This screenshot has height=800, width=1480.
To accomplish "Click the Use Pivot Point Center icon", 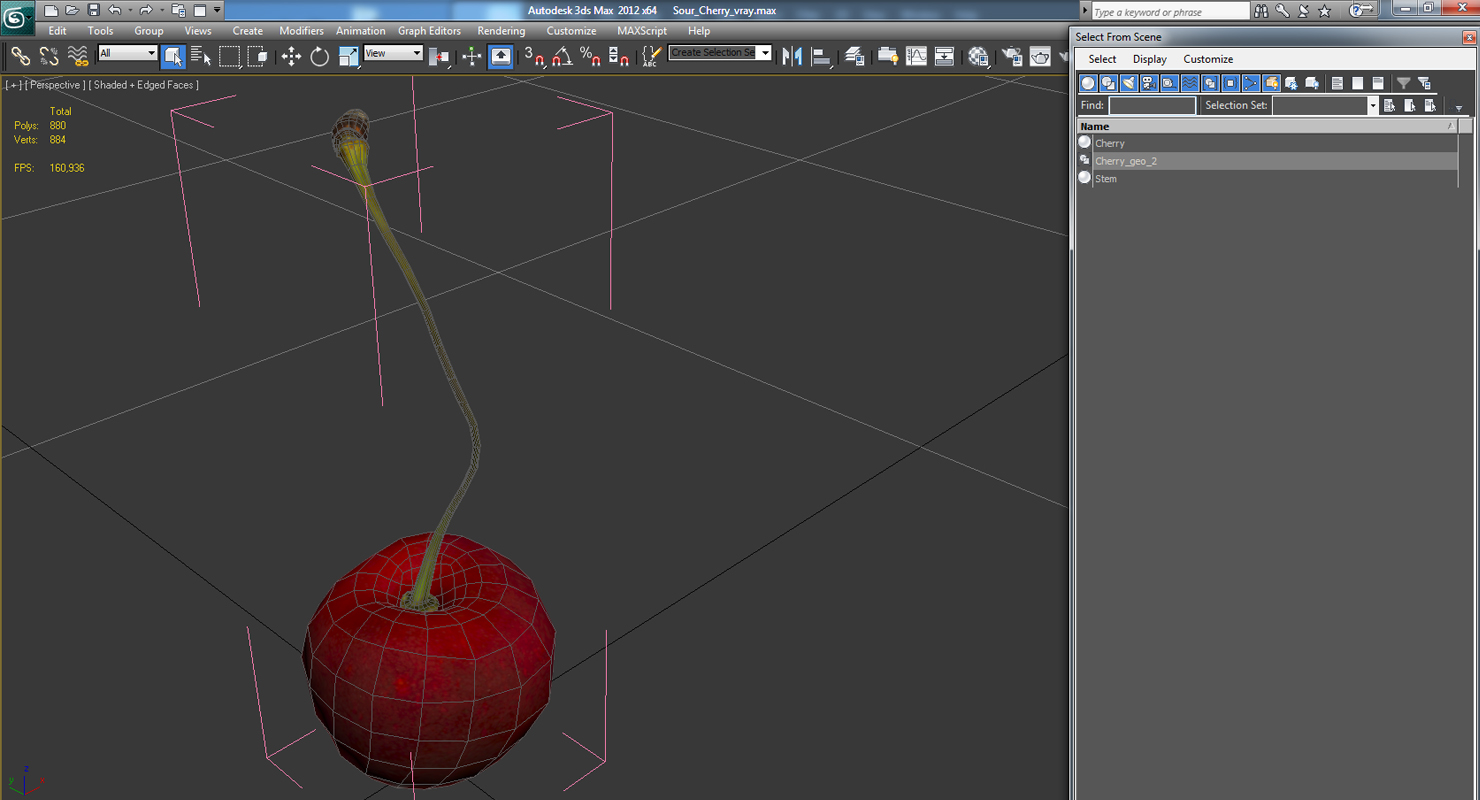I will click(438, 56).
